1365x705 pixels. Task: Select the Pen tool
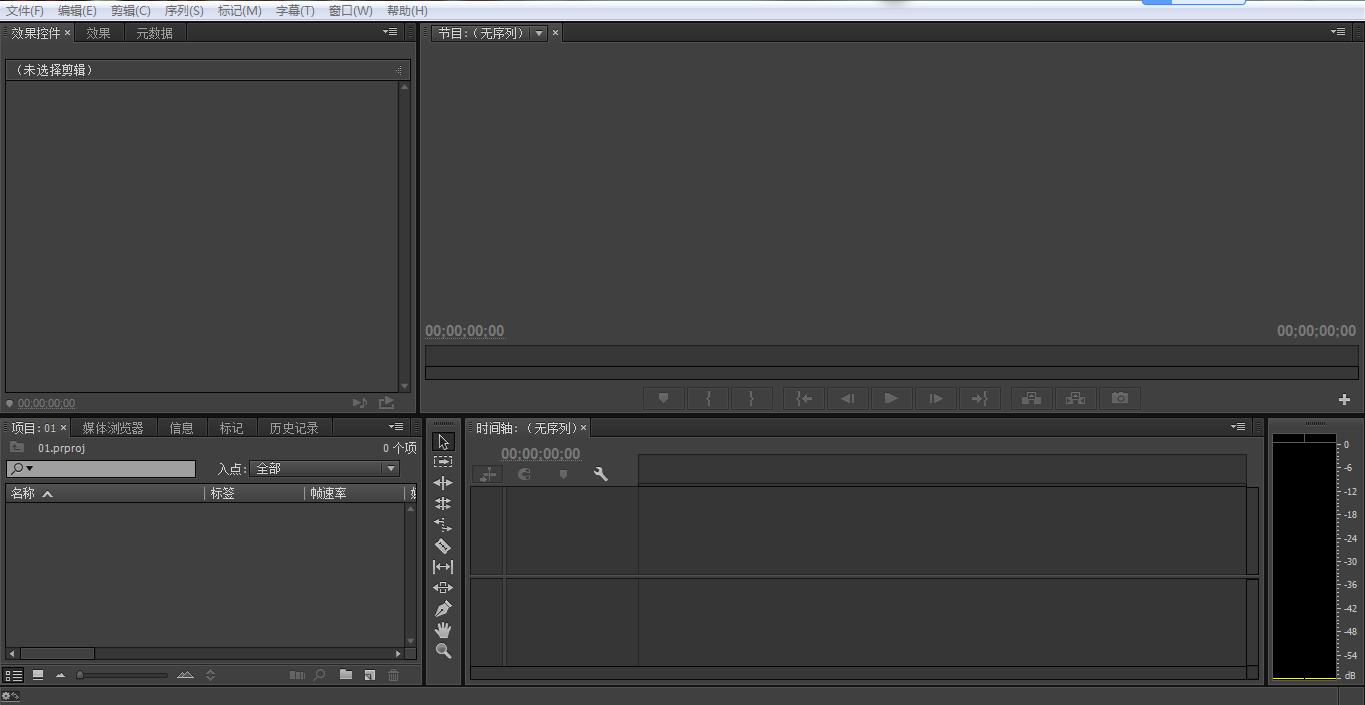click(x=443, y=609)
